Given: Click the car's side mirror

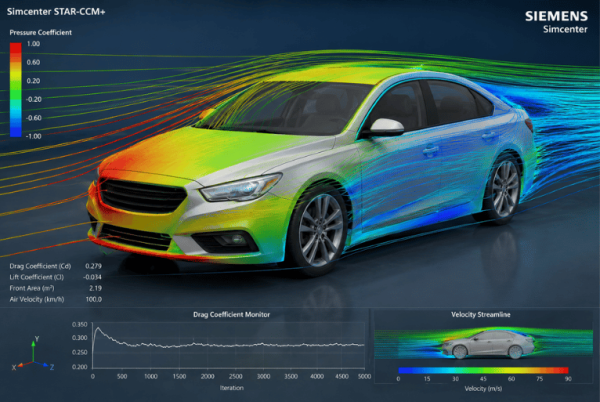Looking at the screenshot, I should (386, 127).
